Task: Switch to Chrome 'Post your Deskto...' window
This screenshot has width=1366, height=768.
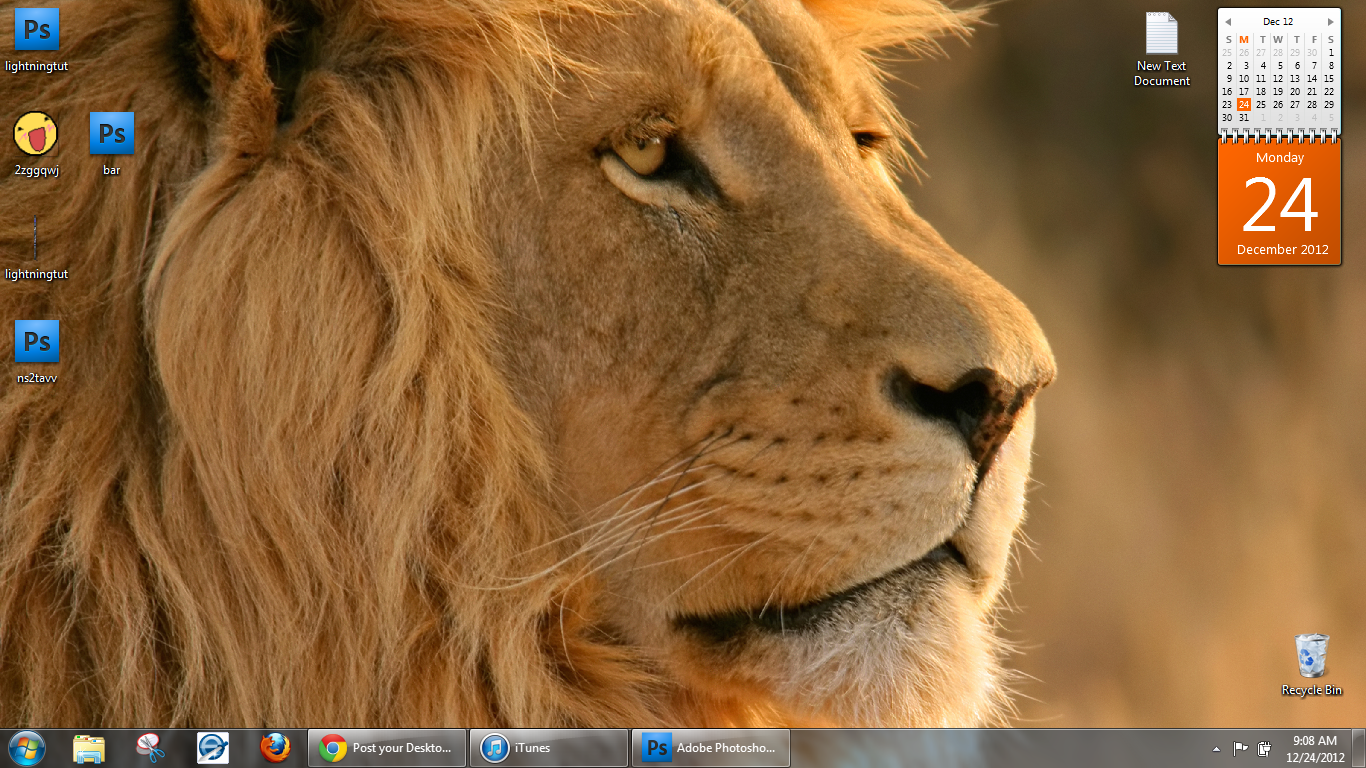Action: point(387,748)
